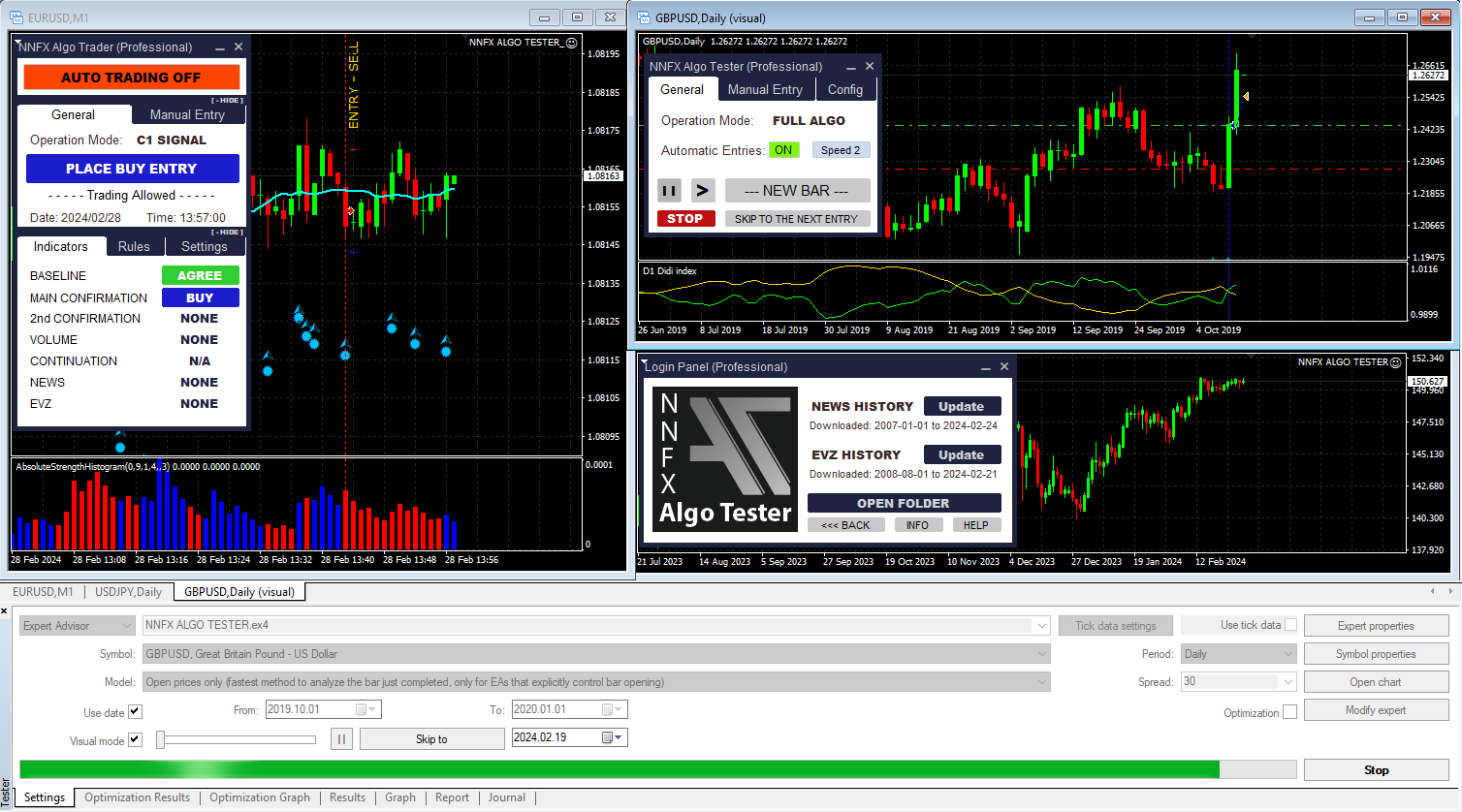
Task: Update the NEWS HISTORY data
Action: point(962,407)
